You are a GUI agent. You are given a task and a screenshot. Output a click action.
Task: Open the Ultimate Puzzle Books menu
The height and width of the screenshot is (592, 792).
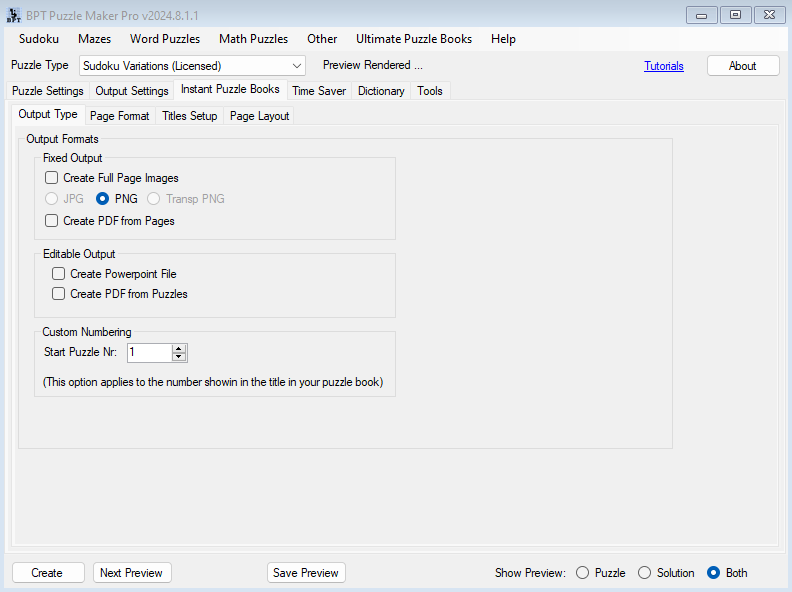(x=414, y=39)
